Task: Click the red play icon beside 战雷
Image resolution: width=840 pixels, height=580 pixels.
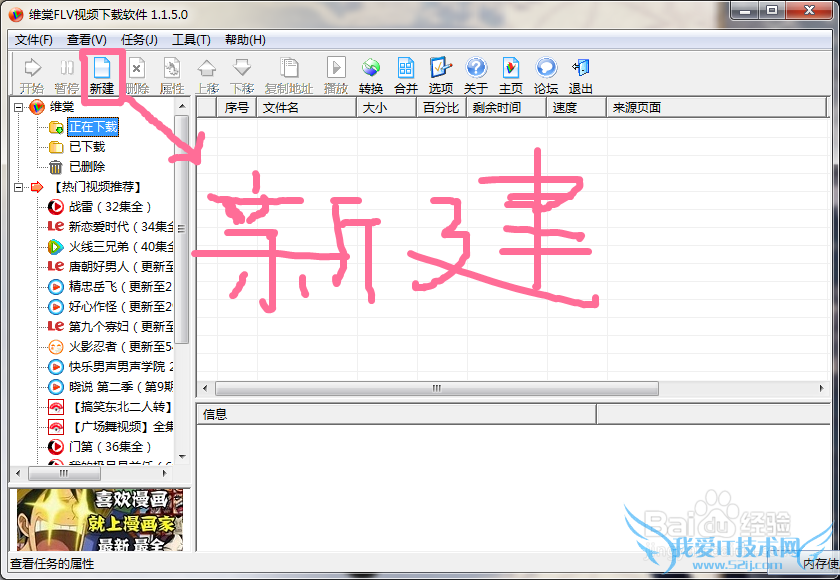Action: click(x=56, y=207)
